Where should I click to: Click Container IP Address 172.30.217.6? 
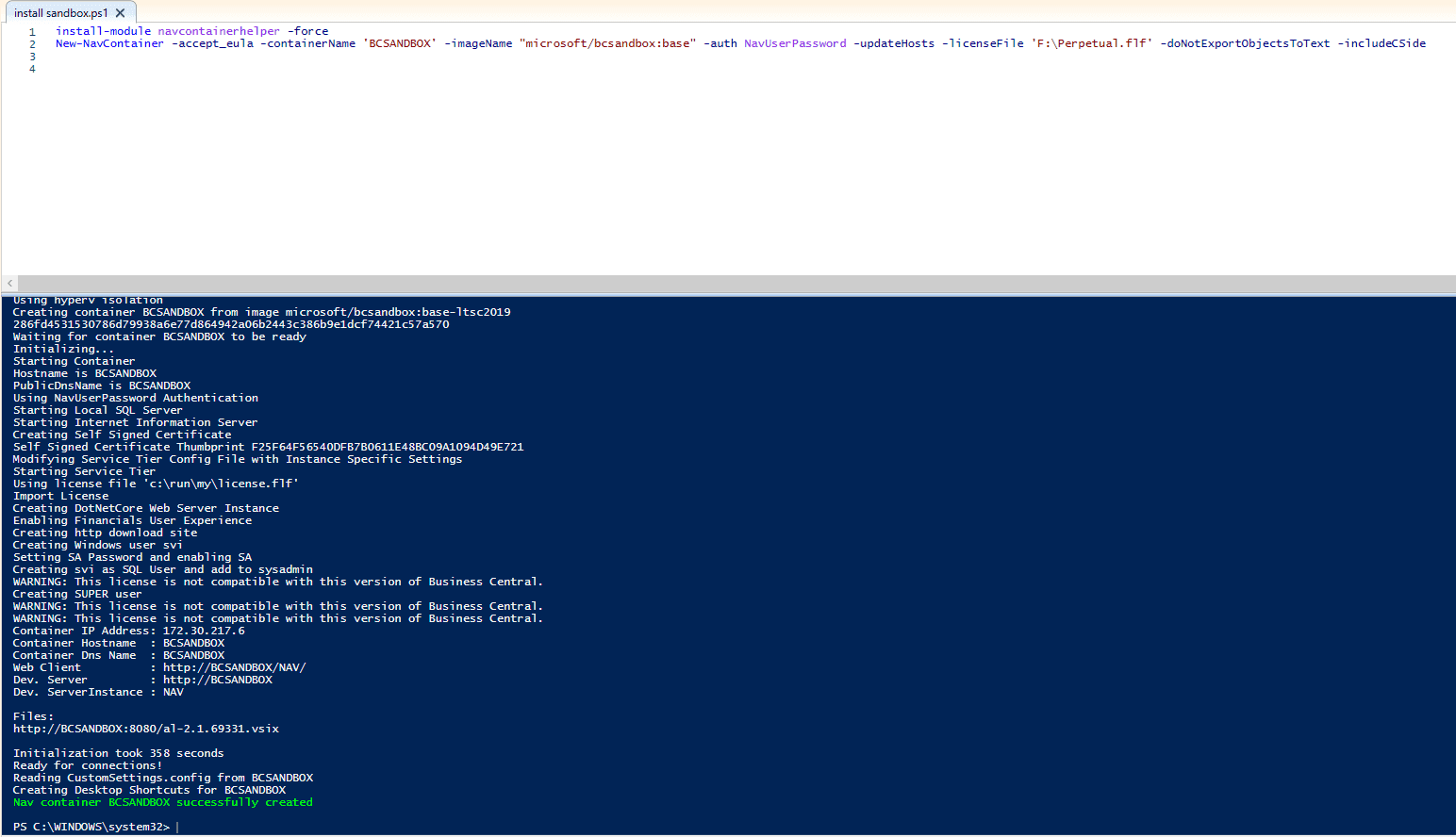(x=129, y=631)
